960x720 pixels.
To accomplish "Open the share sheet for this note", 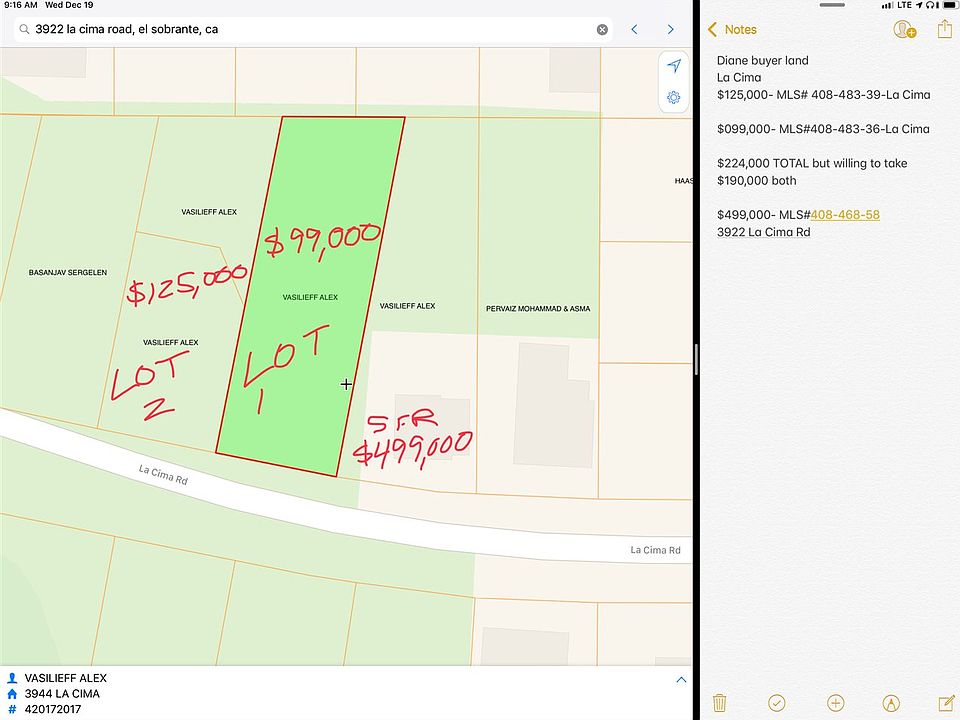I will [944, 29].
